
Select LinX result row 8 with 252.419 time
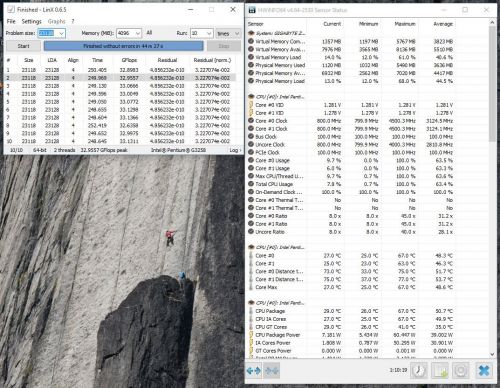point(120,125)
